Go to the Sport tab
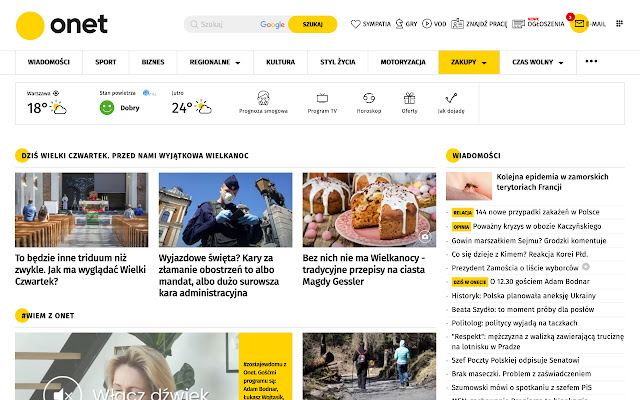Screen dimensions: 640x400 click(106, 62)
